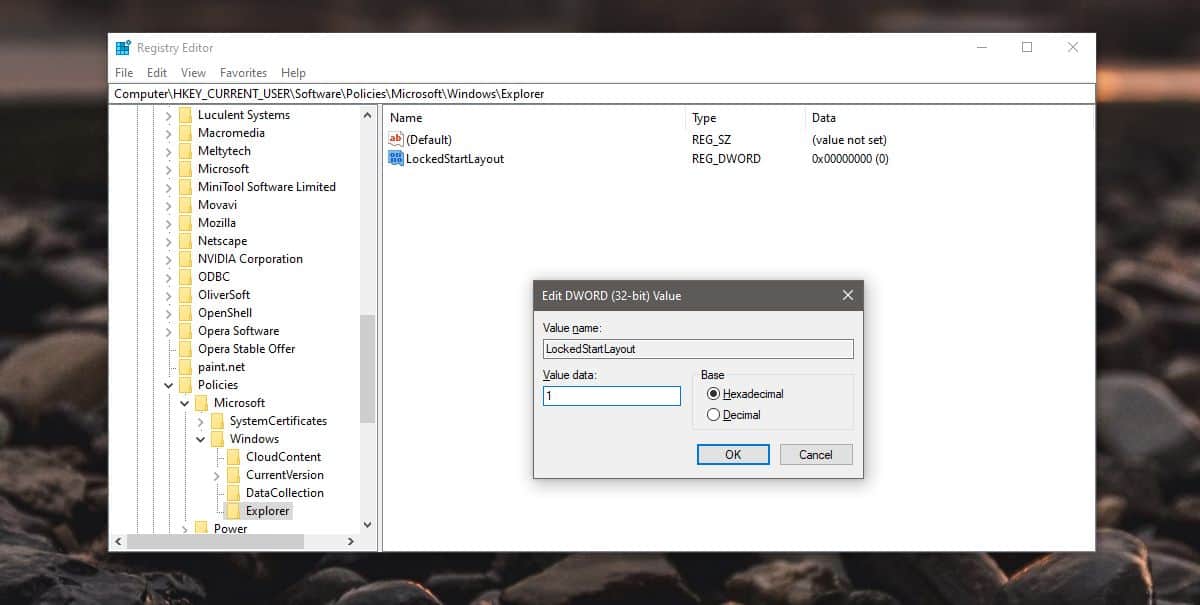Click the CloudContent folder icon
1200x605 pixels.
tap(235, 457)
